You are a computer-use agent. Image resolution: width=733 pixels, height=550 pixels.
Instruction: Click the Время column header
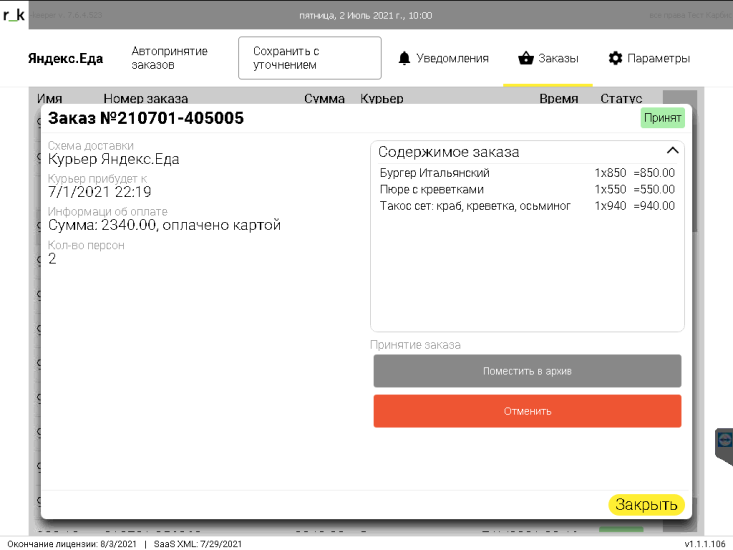[x=559, y=98]
